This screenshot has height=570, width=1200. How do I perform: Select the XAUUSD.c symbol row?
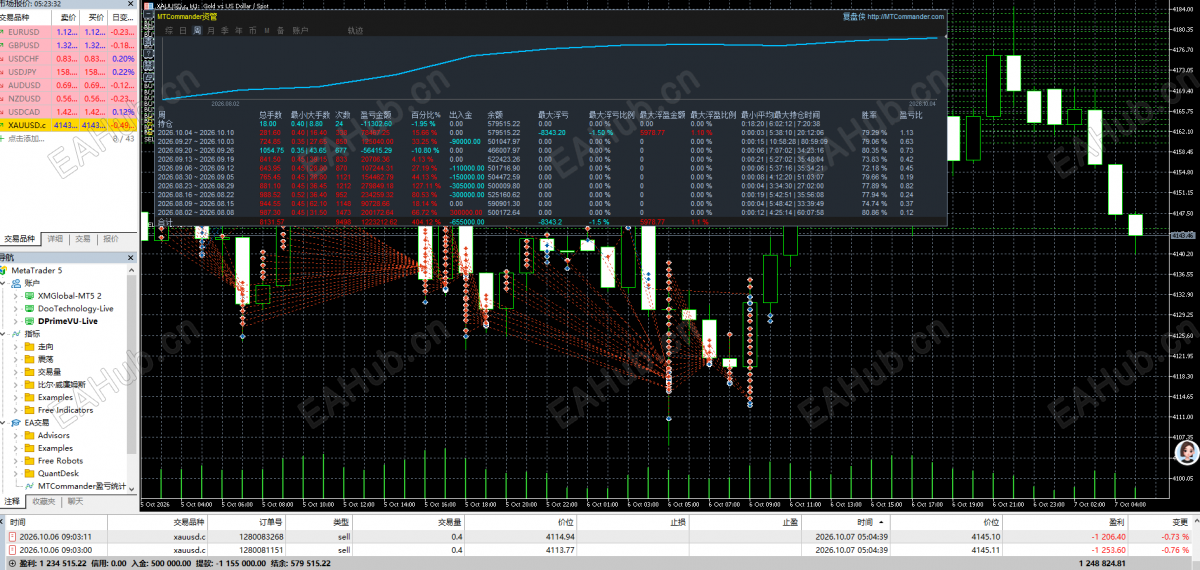(69, 126)
